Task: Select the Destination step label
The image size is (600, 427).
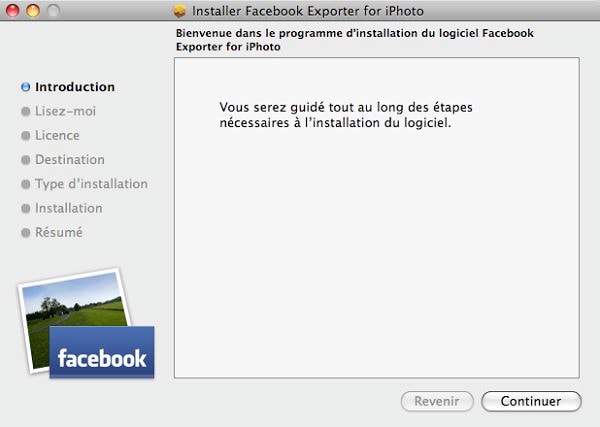Action: [x=70, y=160]
